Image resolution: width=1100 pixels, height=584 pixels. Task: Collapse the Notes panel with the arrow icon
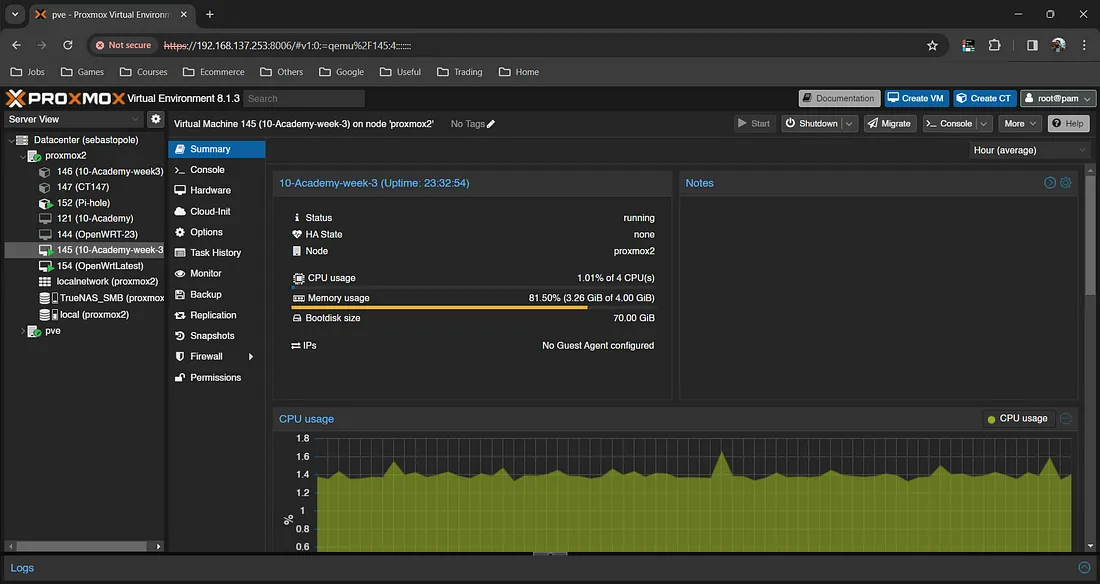(x=1050, y=183)
